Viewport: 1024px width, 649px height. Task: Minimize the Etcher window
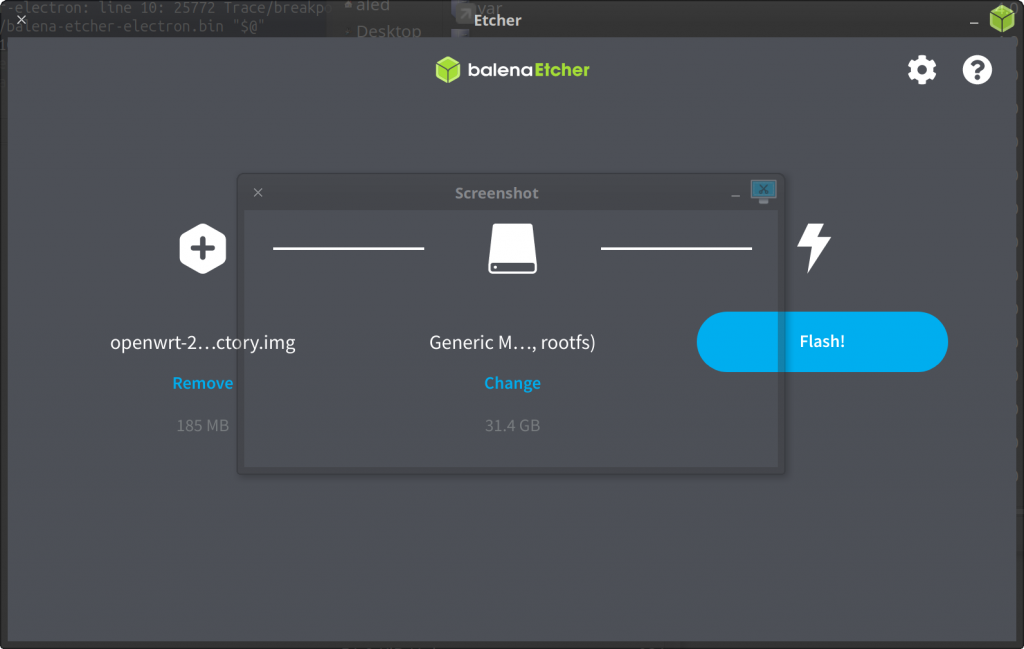point(974,22)
